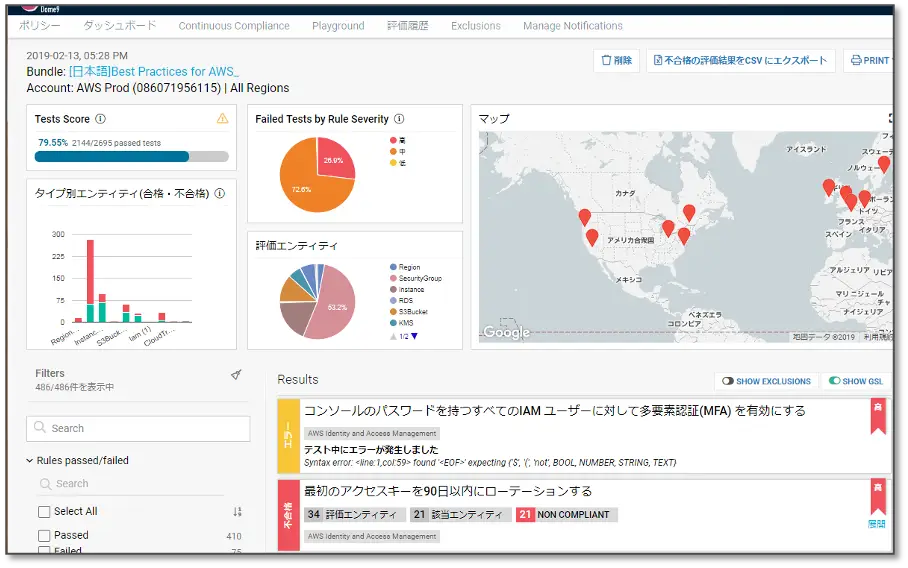908x568 pixels.
Task: Click the 削除 delete button
Action: click(x=617, y=60)
